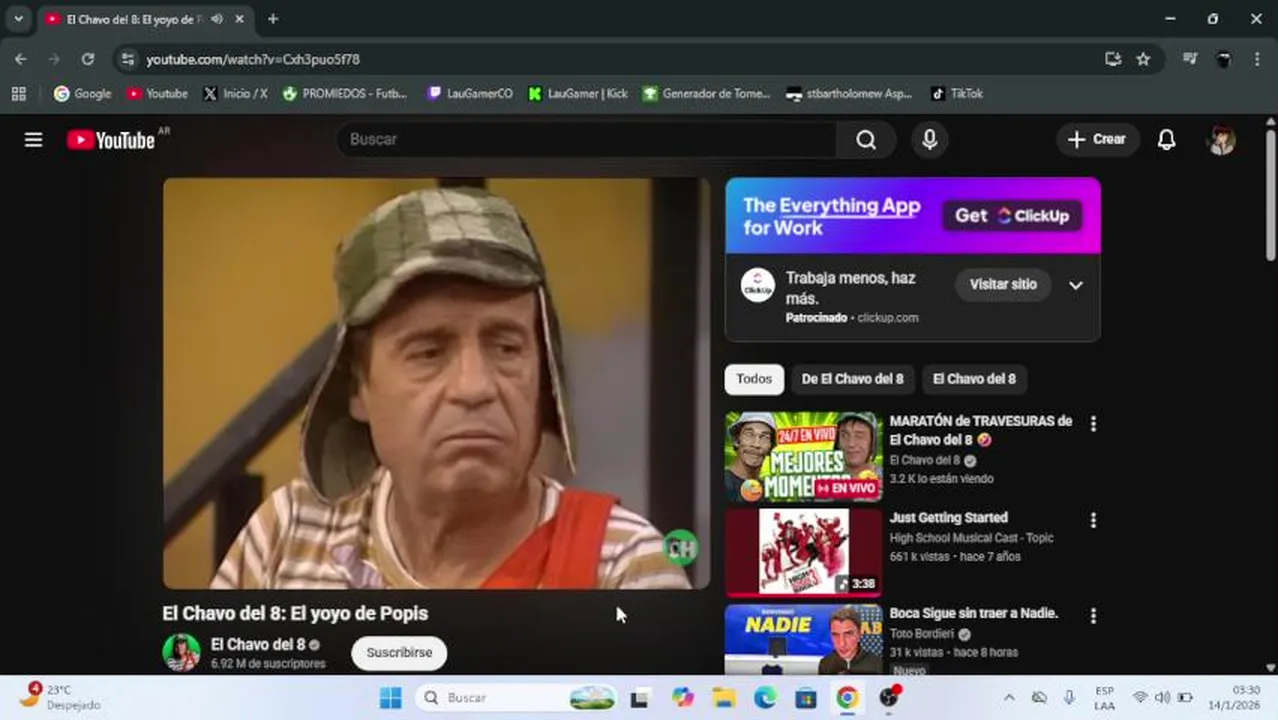Open the TikTok bookmark

[957, 93]
